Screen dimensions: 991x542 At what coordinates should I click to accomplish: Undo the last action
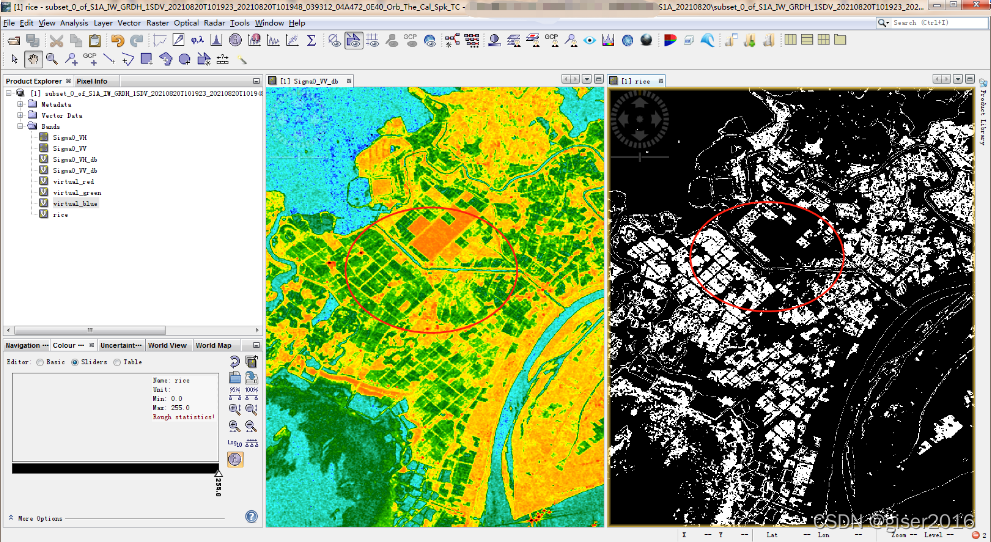118,40
